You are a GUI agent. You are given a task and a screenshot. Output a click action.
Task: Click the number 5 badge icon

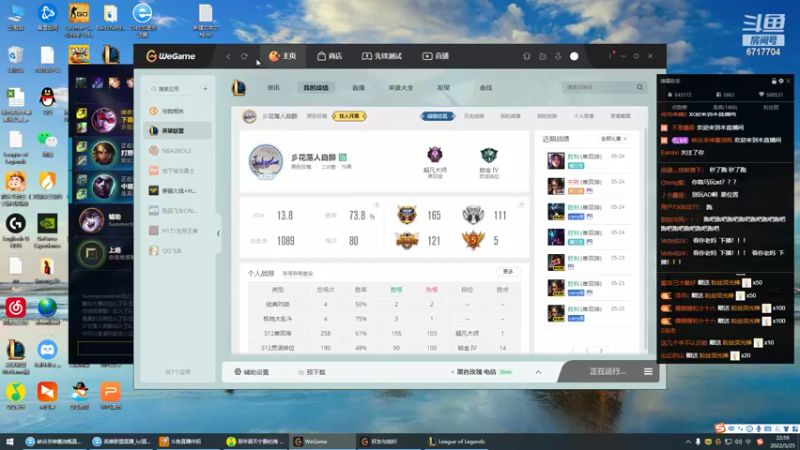(473, 240)
